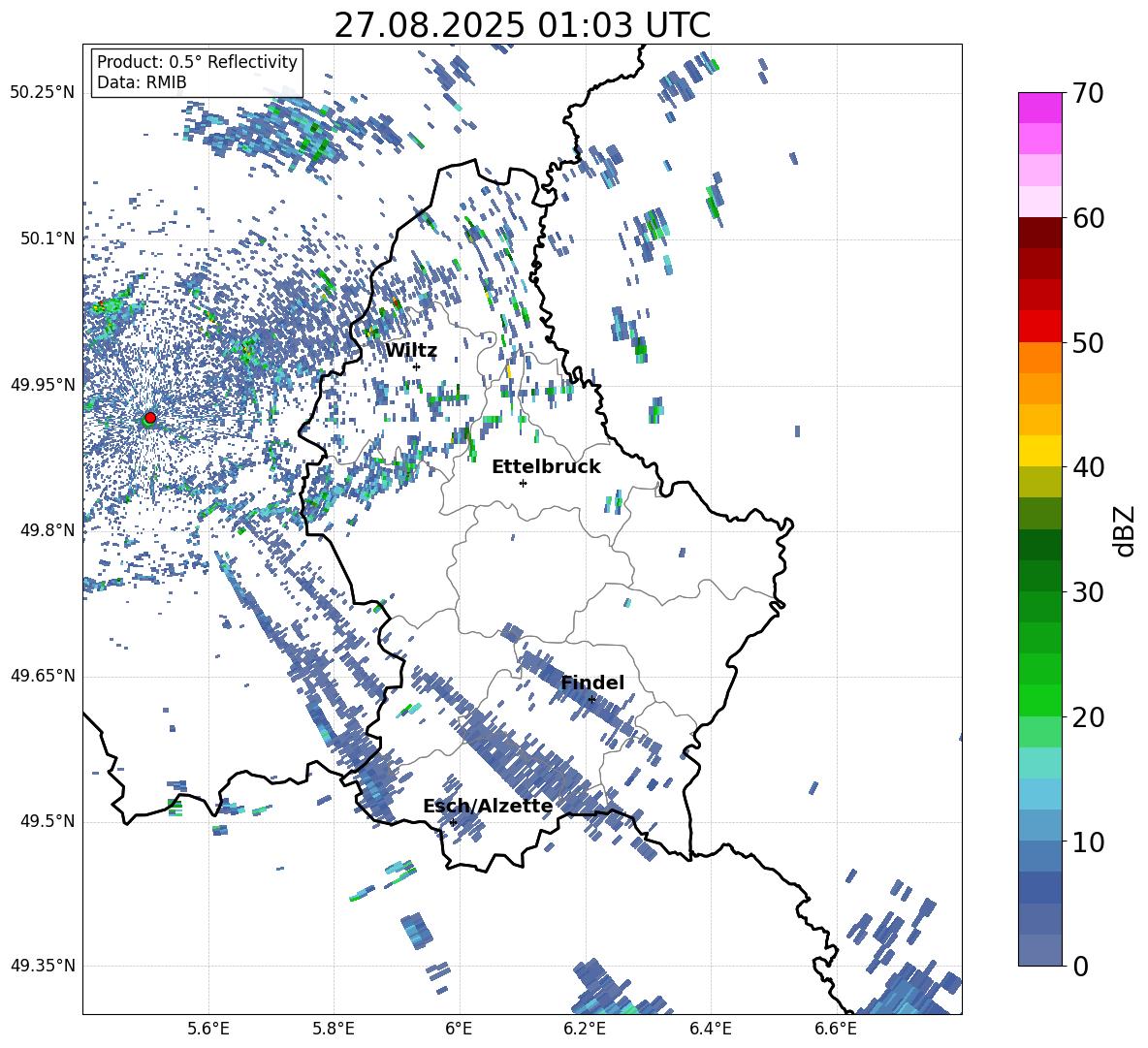Click the 6.2°E longitude label
The width and height of the screenshot is (1148, 1048).
[585, 1029]
